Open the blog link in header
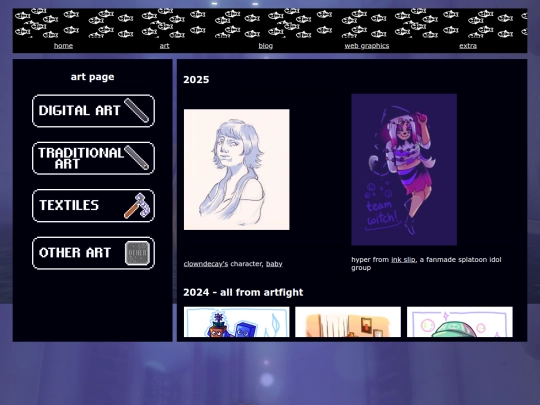Viewport: 540px width, 405px height. click(x=266, y=46)
